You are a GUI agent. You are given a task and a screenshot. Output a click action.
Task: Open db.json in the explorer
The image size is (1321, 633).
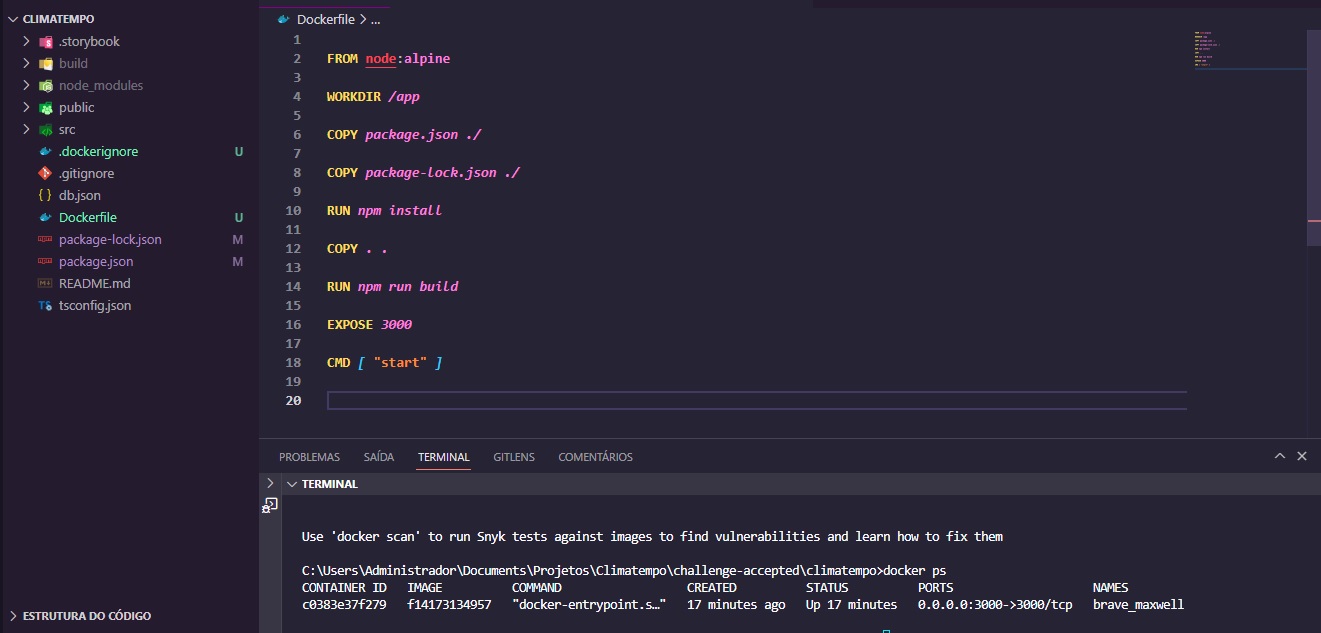(x=80, y=196)
